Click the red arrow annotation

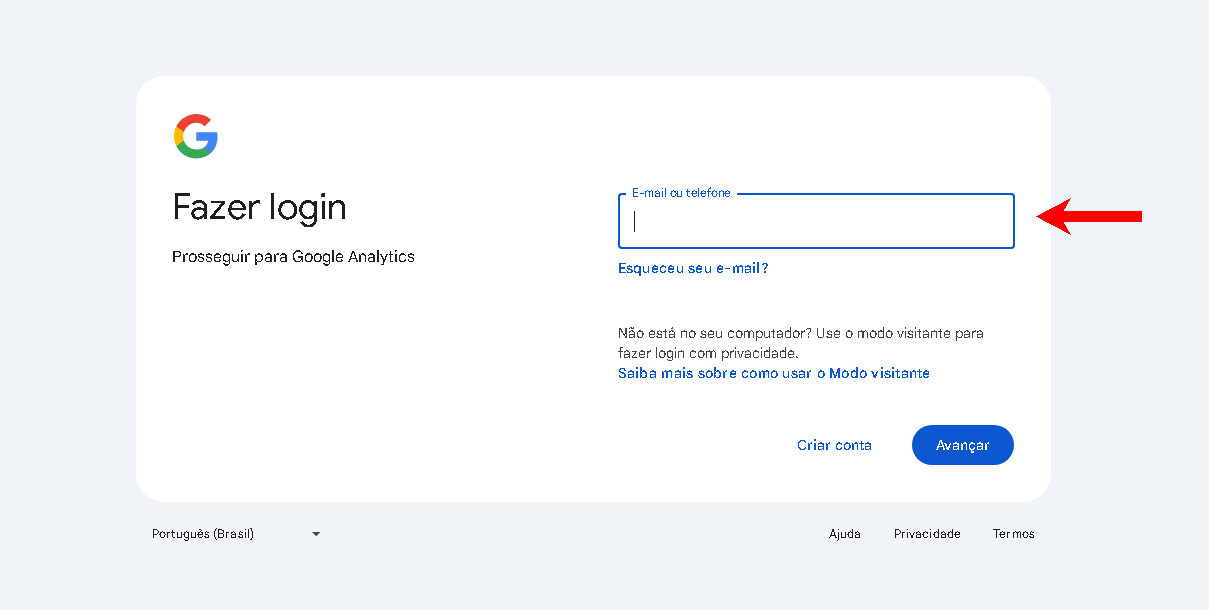click(x=1089, y=216)
